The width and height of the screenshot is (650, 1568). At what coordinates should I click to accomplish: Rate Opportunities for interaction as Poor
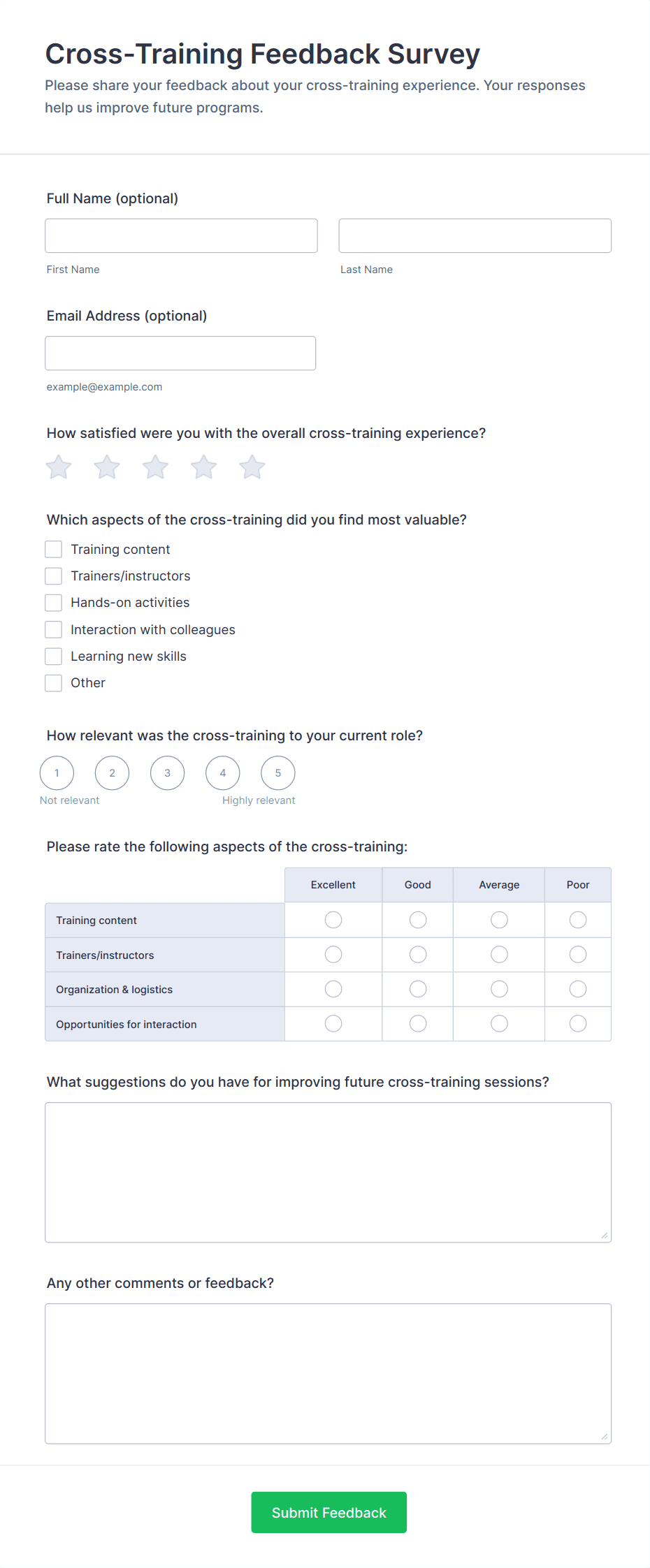(x=577, y=1023)
